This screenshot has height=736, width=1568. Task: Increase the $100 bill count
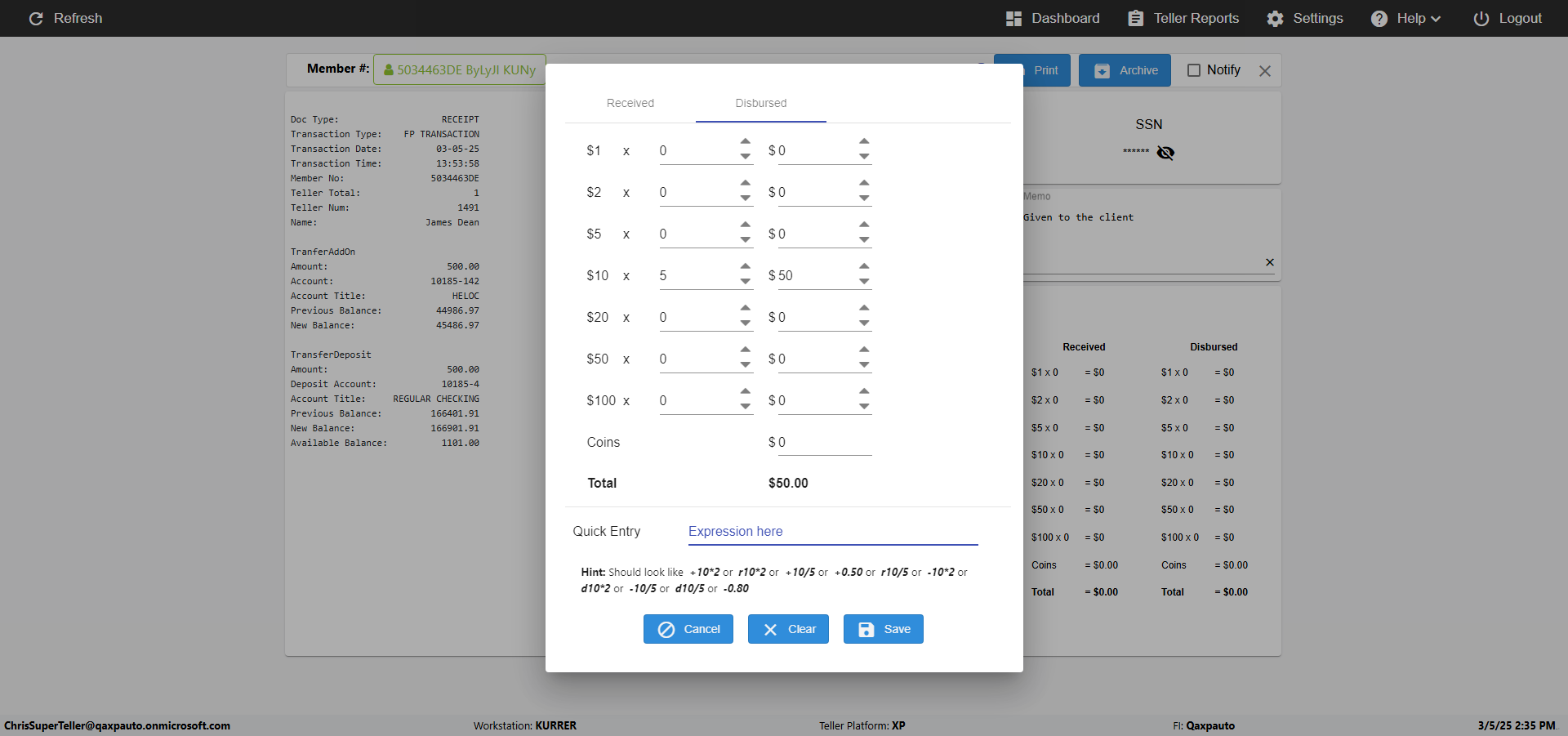pyautogui.click(x=746, y=392)
